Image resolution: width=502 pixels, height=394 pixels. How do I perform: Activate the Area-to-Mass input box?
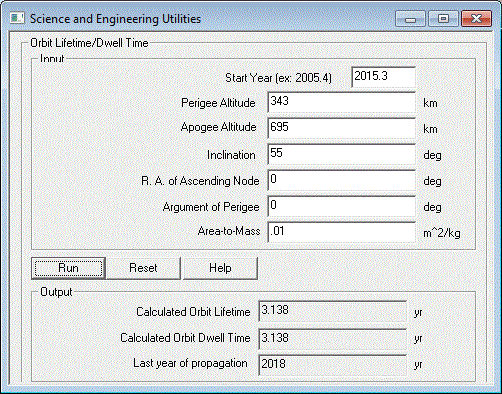[341, 232]
